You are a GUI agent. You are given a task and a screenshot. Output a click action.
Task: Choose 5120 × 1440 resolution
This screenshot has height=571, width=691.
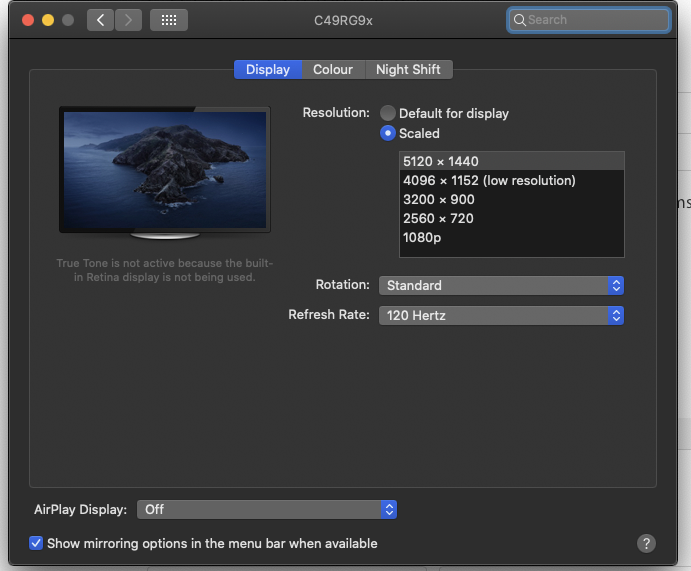click(x=512, y=161)
